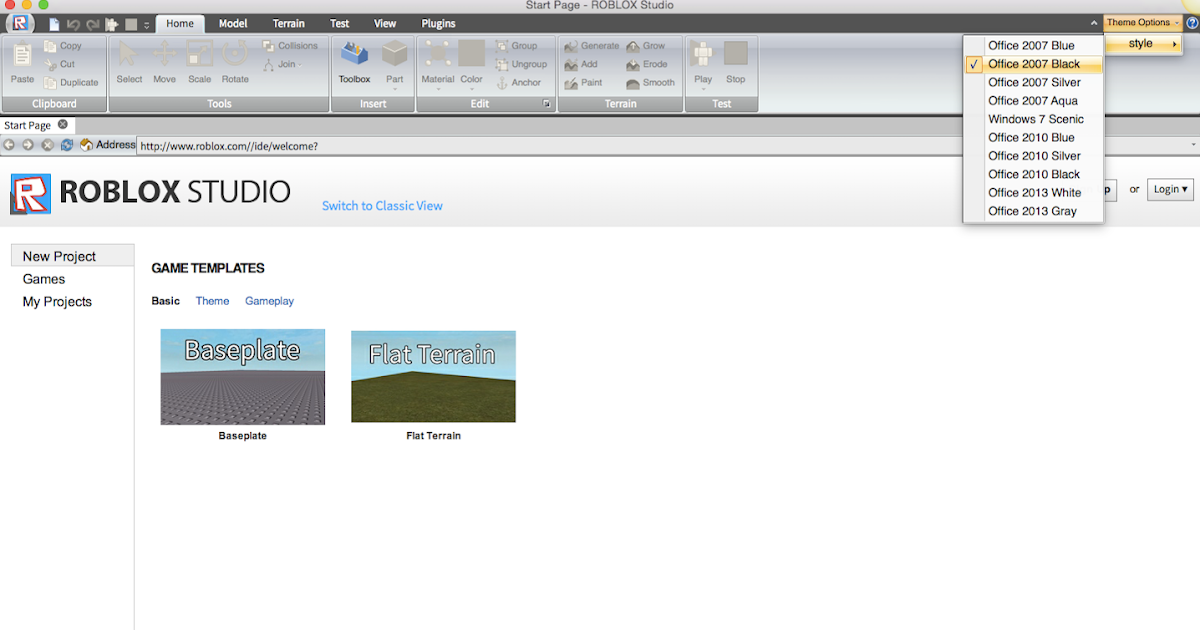Click the New file icon in quick access
Screen dimensions: 1200x630
[54, 24]
